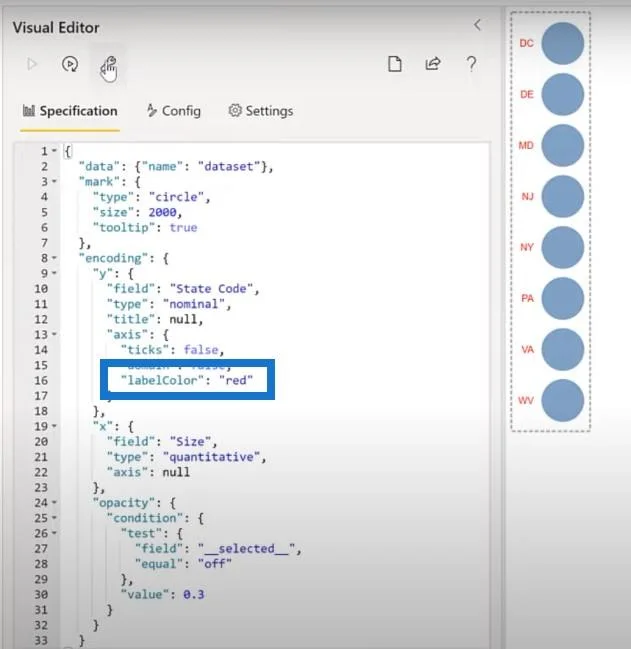
Task: Click the red WV axis label
Action: tap(526, 400)
